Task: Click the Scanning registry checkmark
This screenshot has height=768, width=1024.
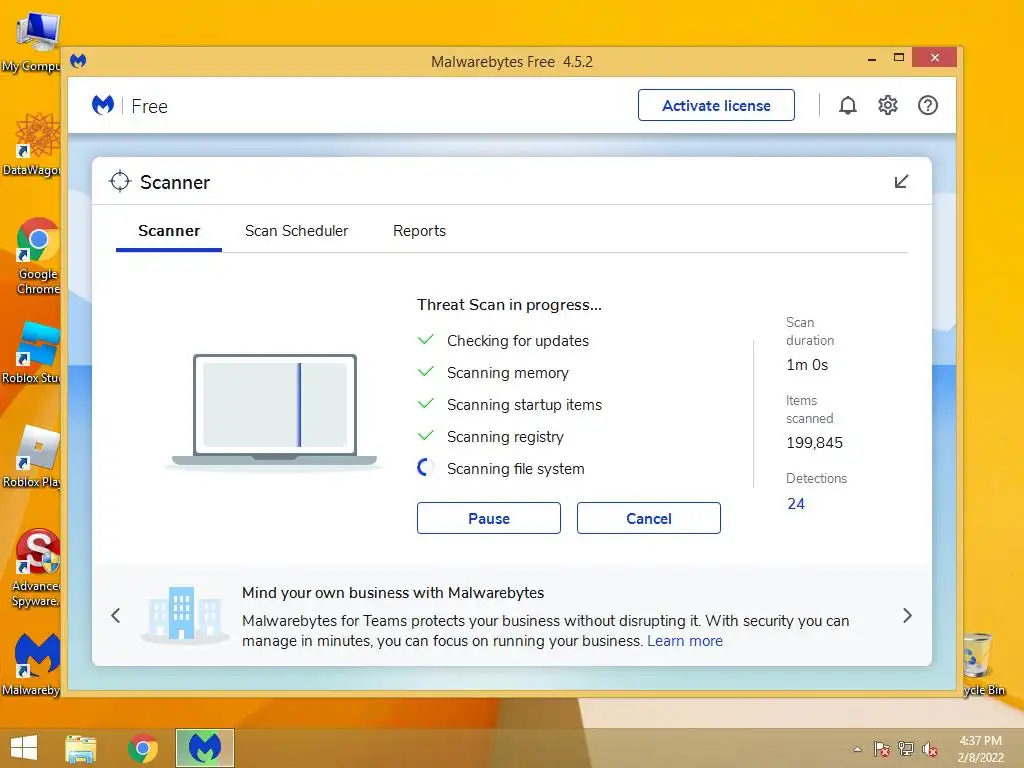Action: [425, 436]
